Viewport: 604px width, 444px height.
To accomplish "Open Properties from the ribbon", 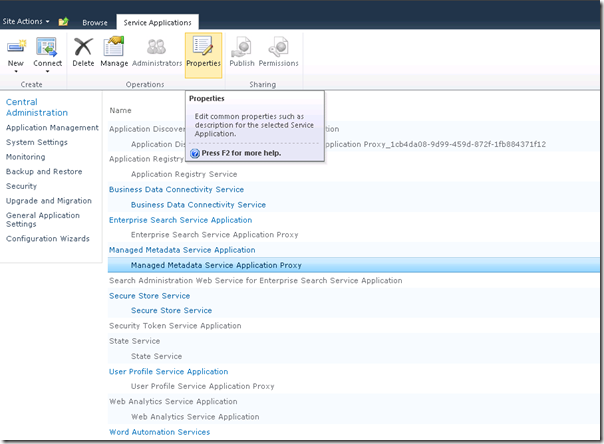I will click(x=203, y=51).
